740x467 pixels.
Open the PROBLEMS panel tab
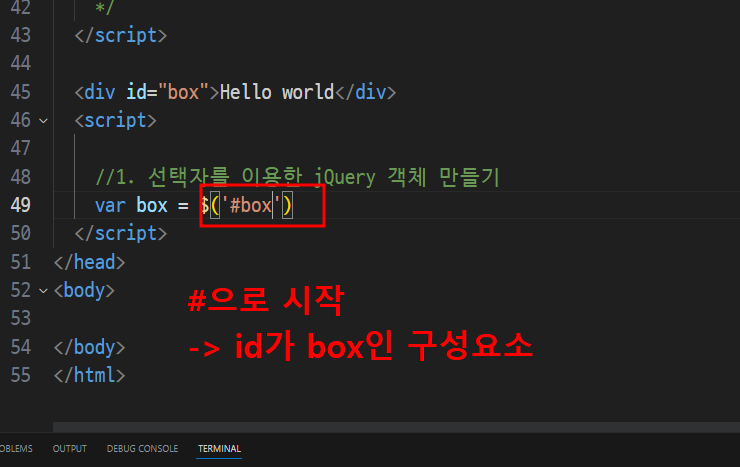click(x=16, y=449)
